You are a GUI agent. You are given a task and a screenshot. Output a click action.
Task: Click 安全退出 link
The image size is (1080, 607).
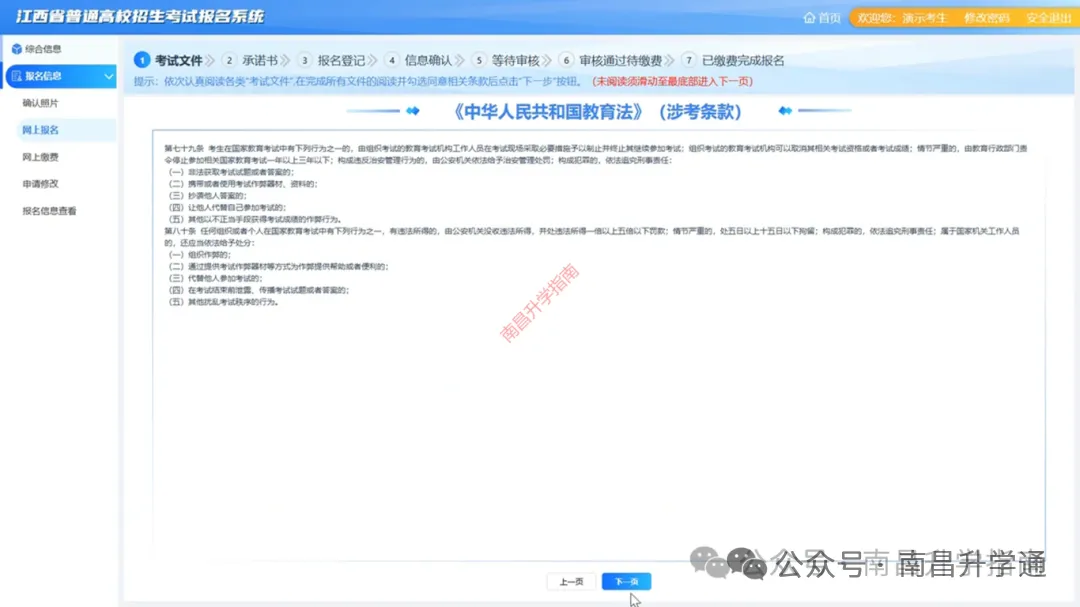[x=1048, y=18]
